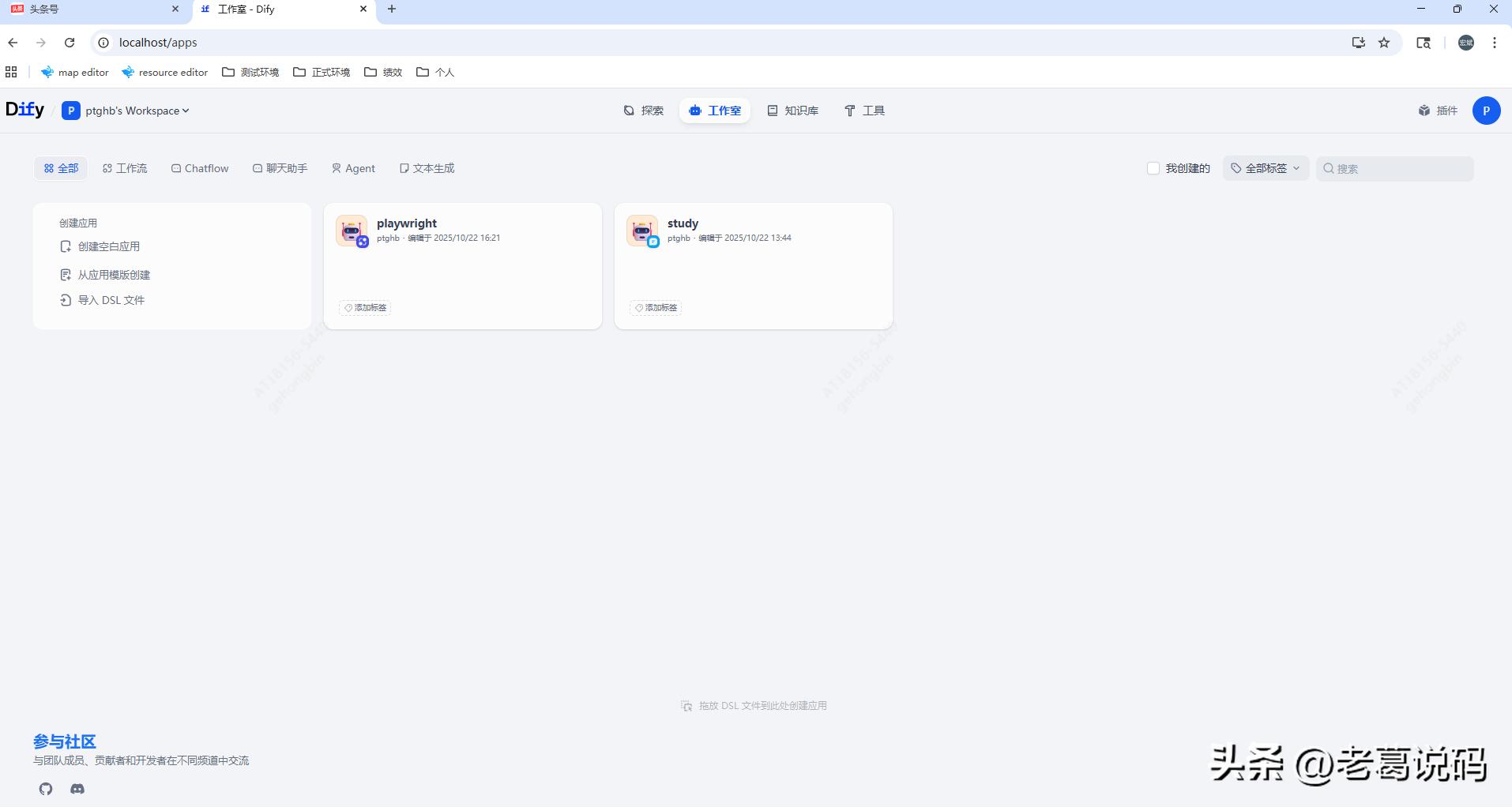Reload the page in browser
Screen dimensions: 1512x807
point(70,43)
